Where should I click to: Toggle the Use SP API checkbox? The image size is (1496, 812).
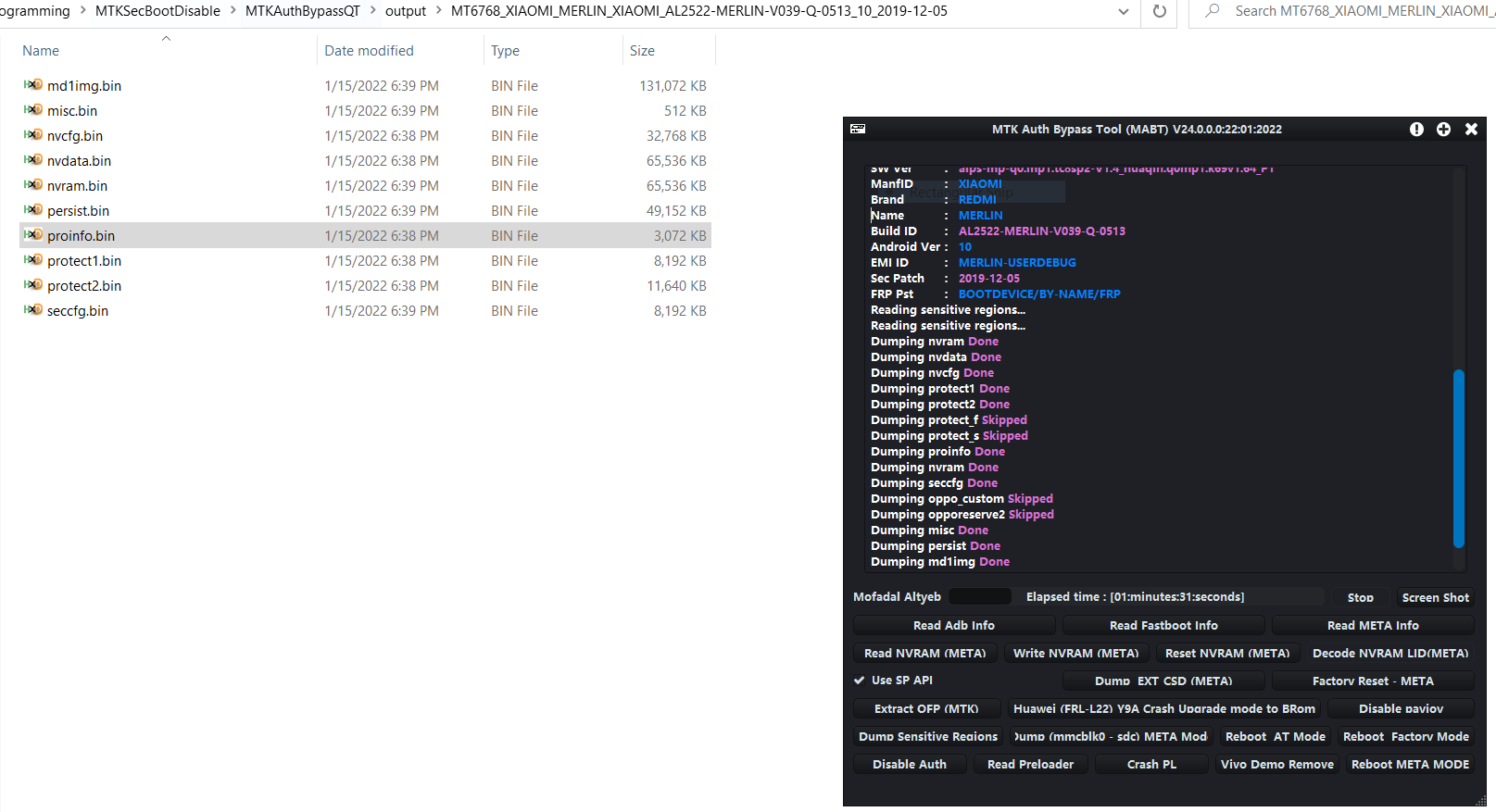pos(860,681)
